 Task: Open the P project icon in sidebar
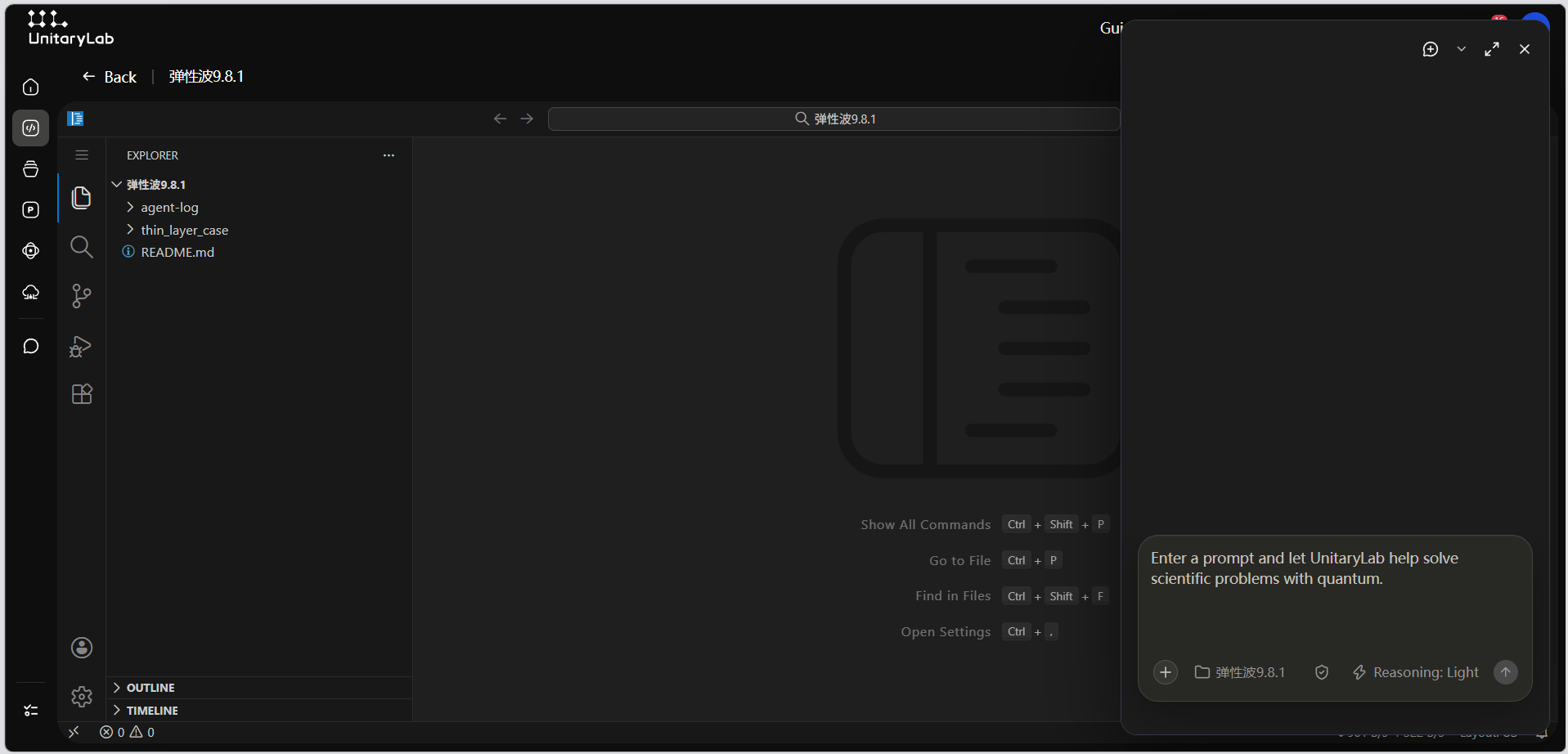coord(31,210)
